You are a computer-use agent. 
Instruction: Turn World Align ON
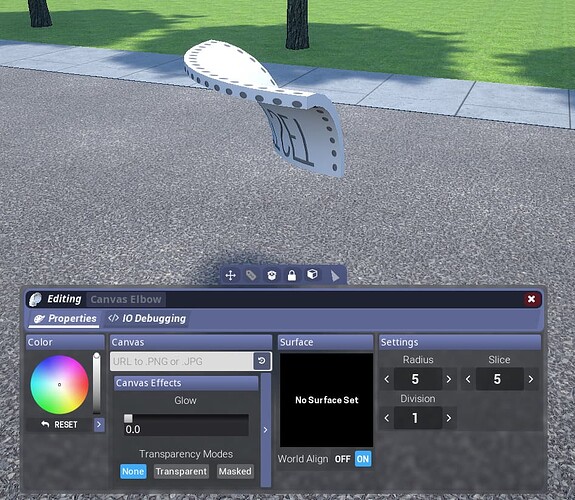click(363, 459)
